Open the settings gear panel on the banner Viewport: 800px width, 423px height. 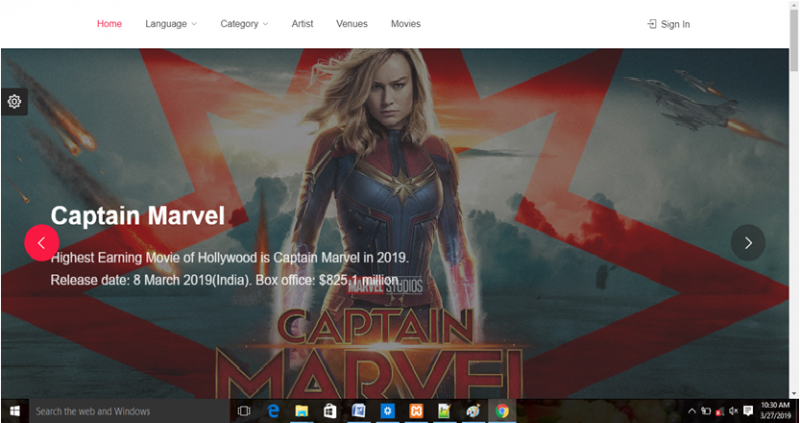(14, 102)
